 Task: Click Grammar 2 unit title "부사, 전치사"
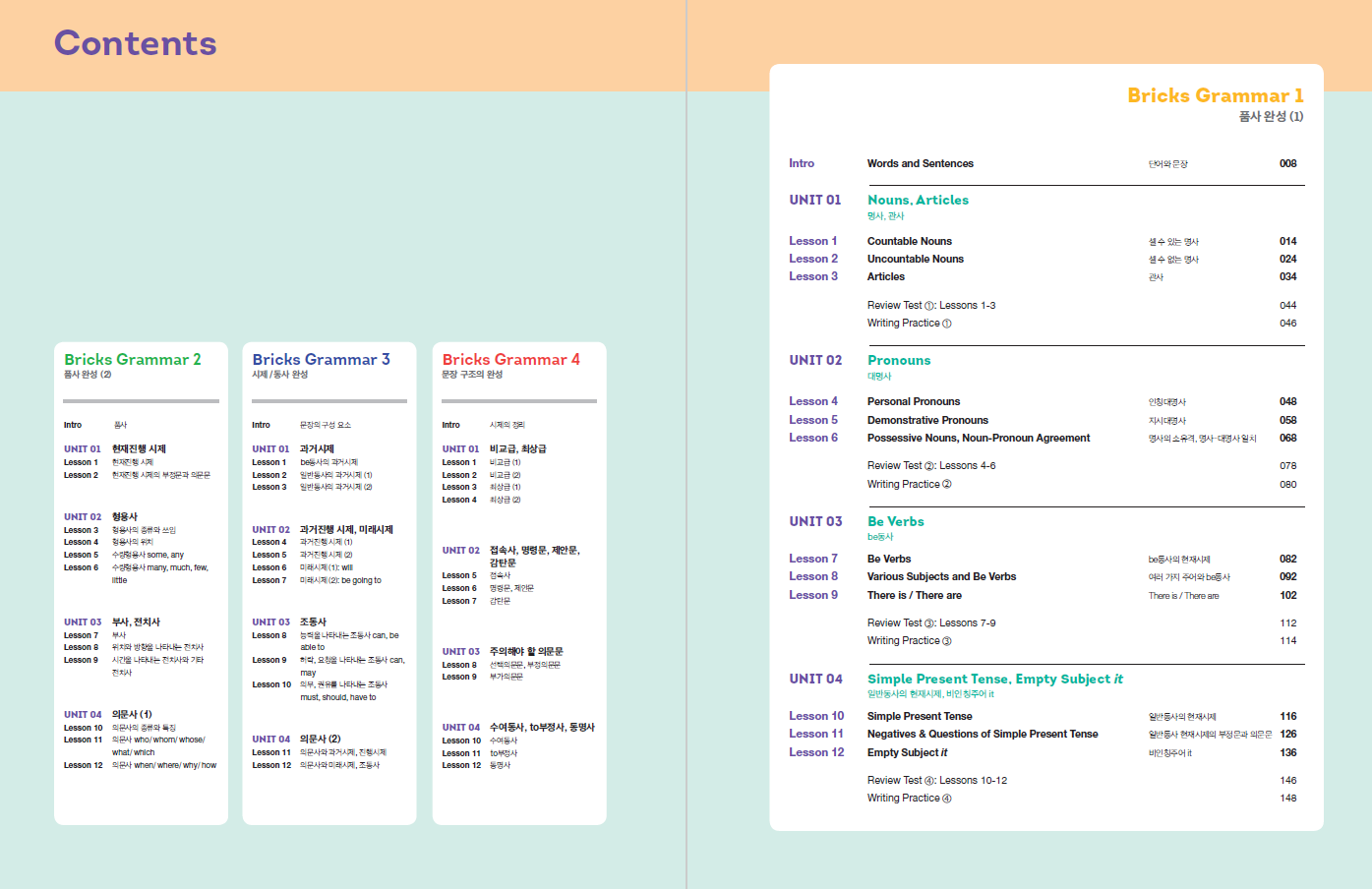pyautogui.click(x=136, y=622)
